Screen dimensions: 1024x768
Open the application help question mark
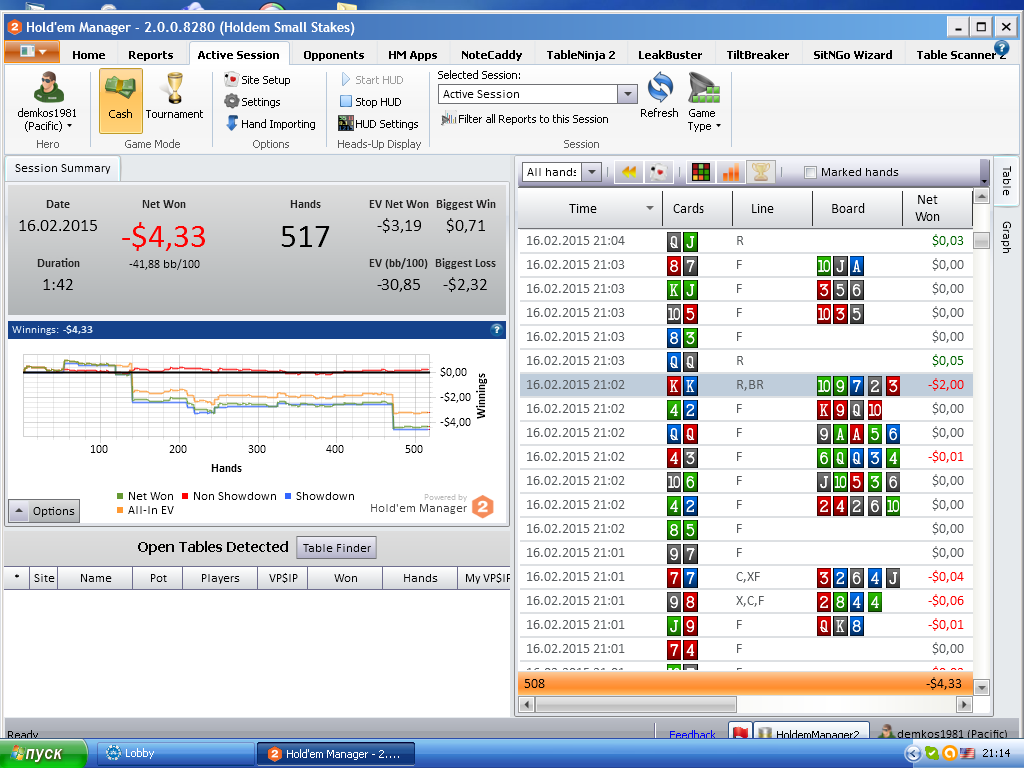click(x=1001, y=48)
